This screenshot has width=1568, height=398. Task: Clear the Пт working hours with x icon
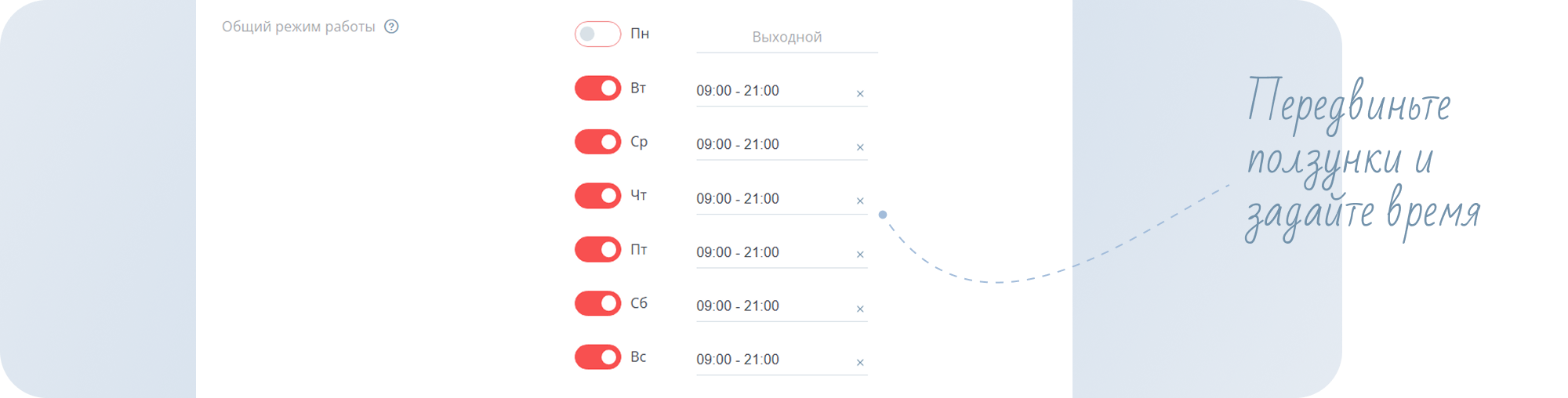click(860, 255)
